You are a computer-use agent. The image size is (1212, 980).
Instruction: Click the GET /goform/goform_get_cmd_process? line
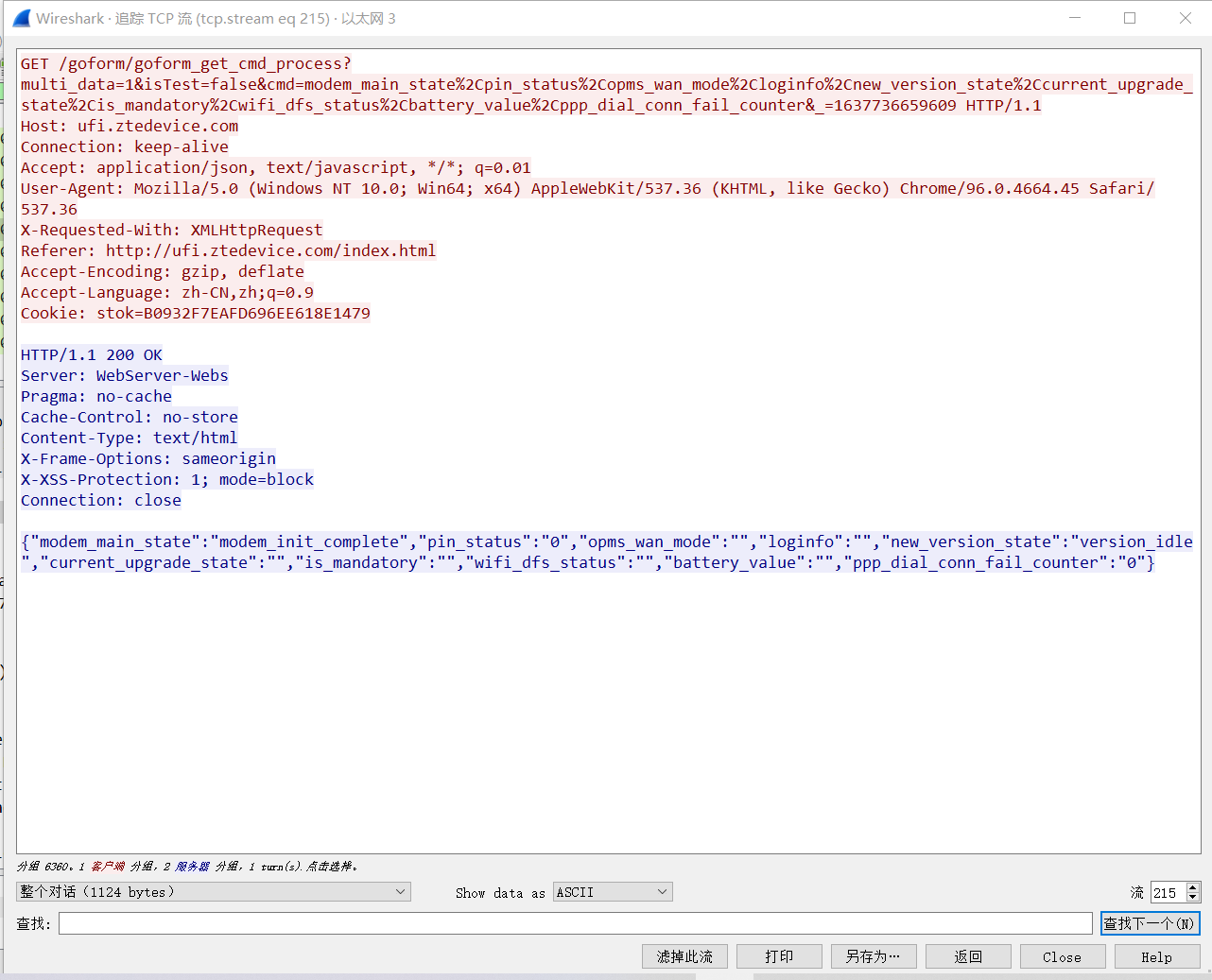tap(186, 63)
